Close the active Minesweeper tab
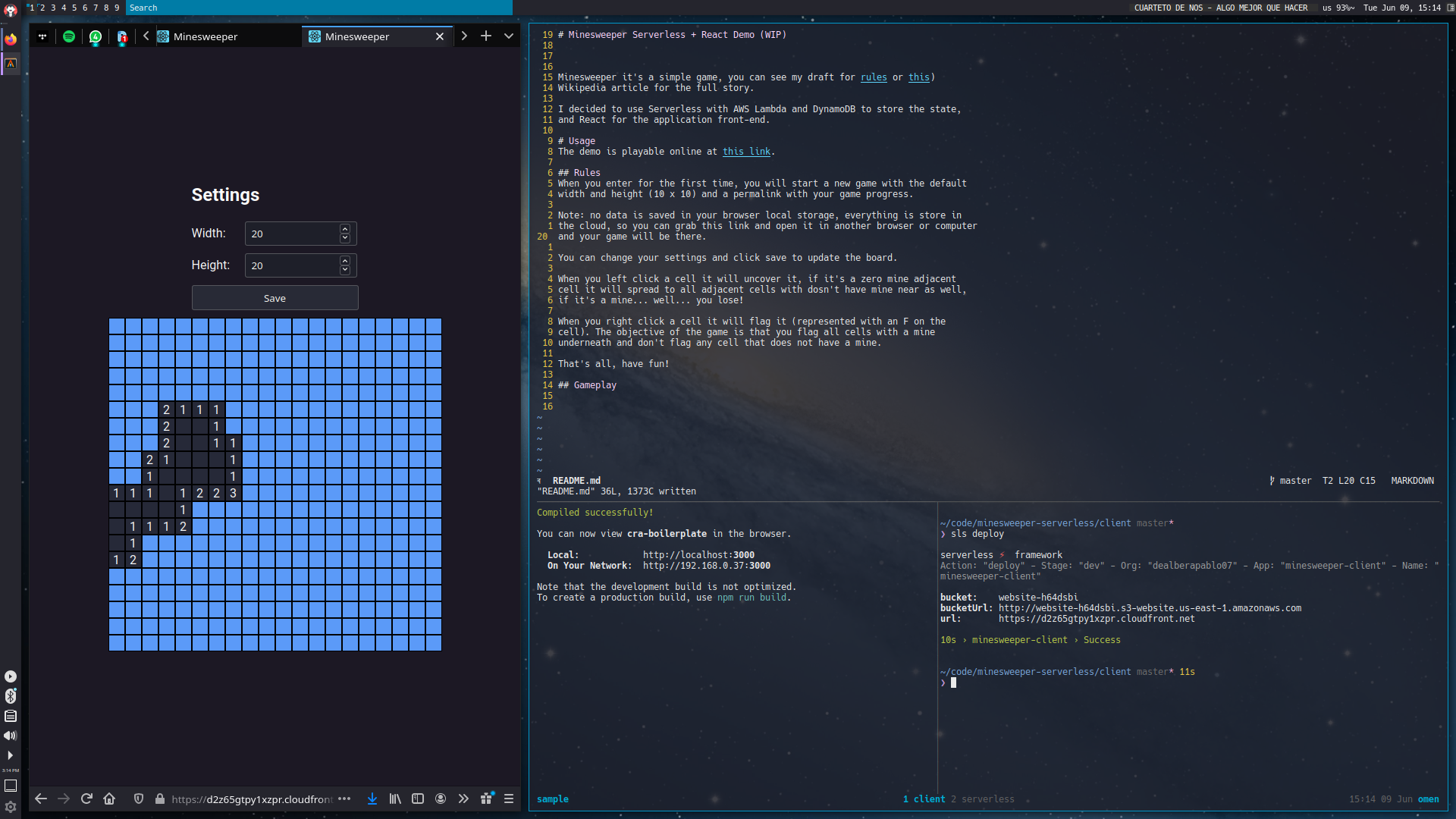The image size is (1456, 819). pos(440,36)
